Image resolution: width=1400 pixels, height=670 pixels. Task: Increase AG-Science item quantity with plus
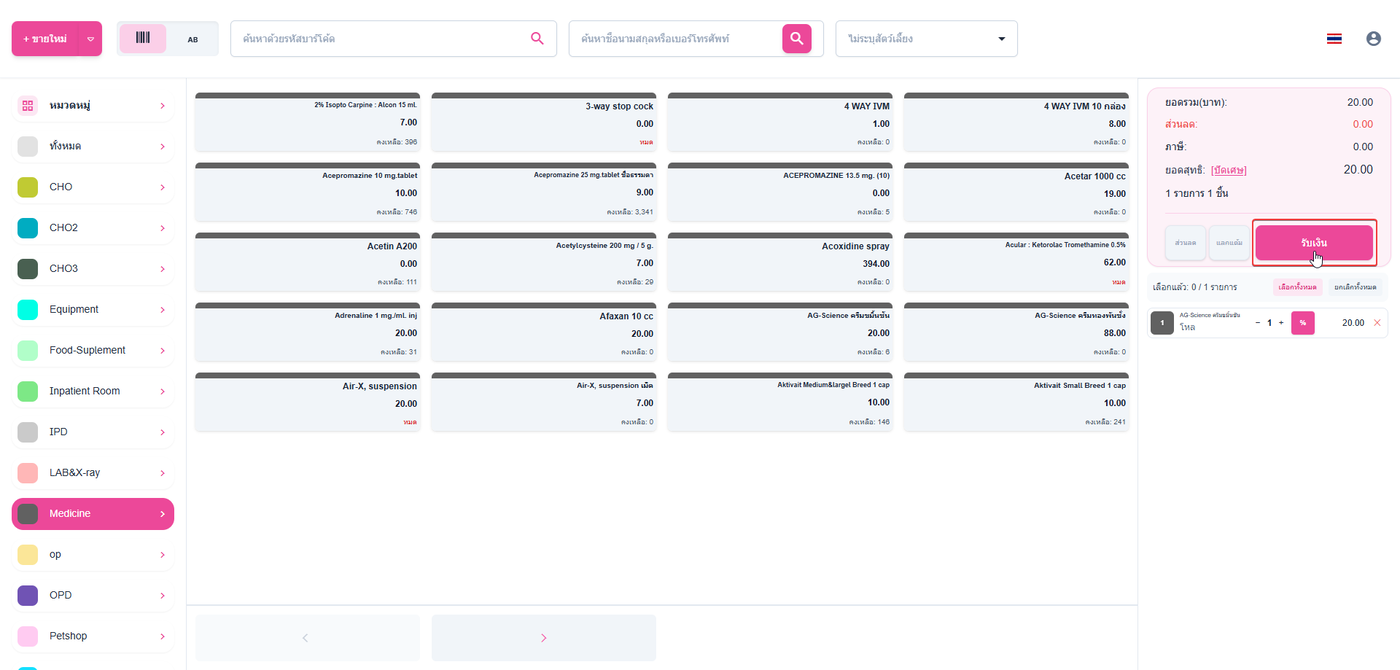(1281, 323)
